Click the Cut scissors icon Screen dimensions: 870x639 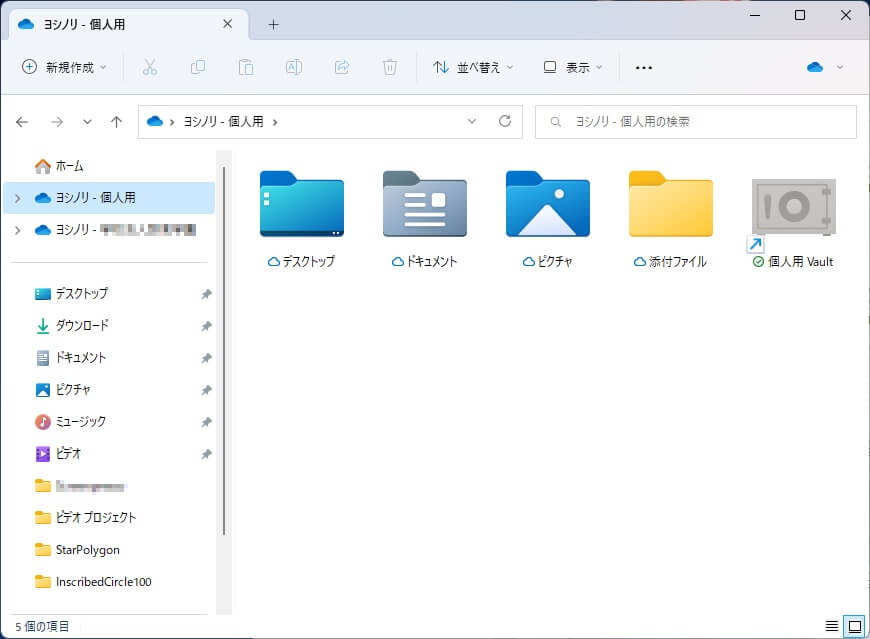tap(149, 67)
